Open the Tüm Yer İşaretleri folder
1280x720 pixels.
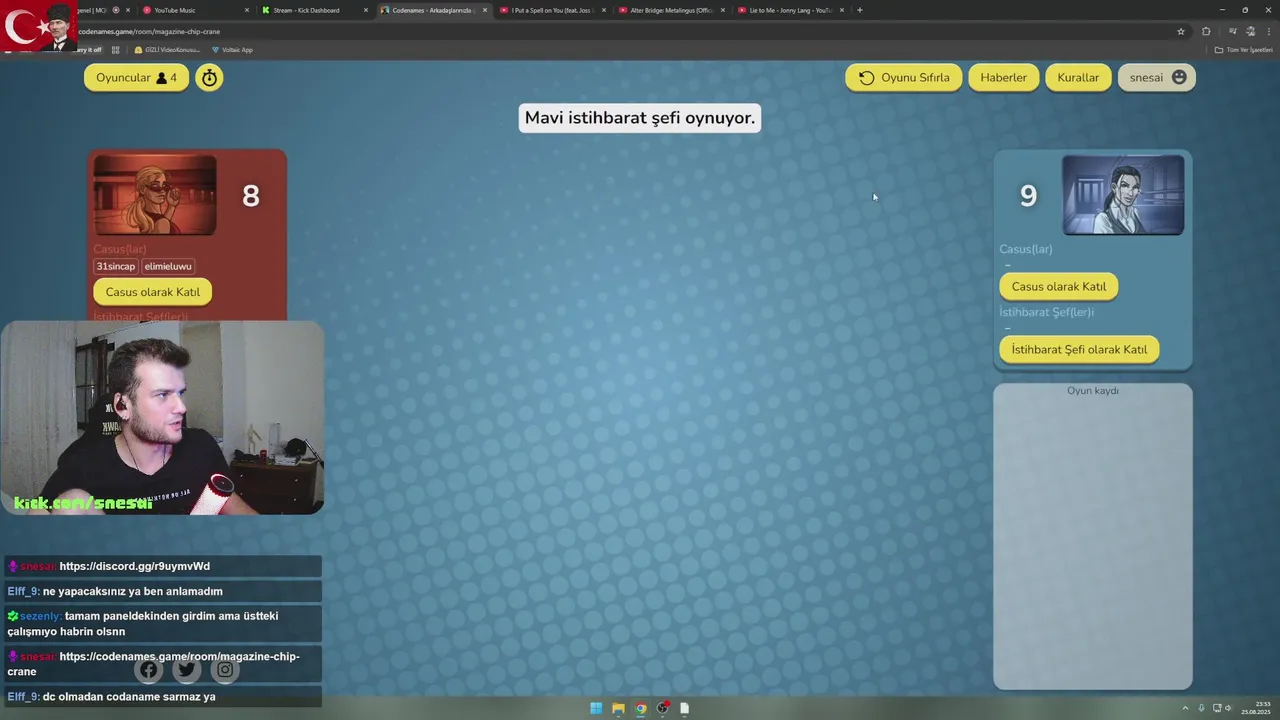click(1244, 50)
